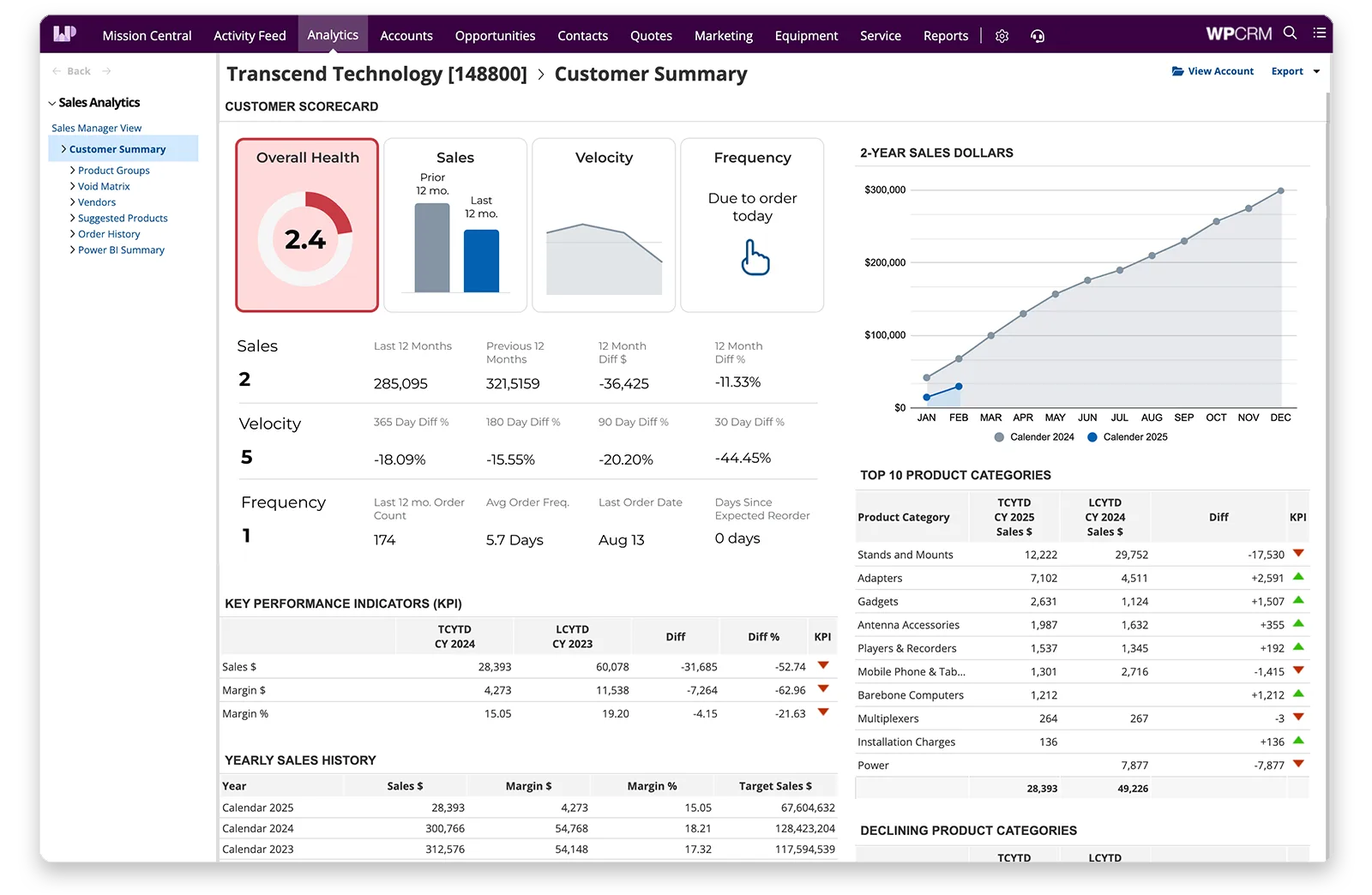The height and width of the screenshot is (895, 1372).
Task: Switch to the Contacts tab
Action: [x=582, y=36]
